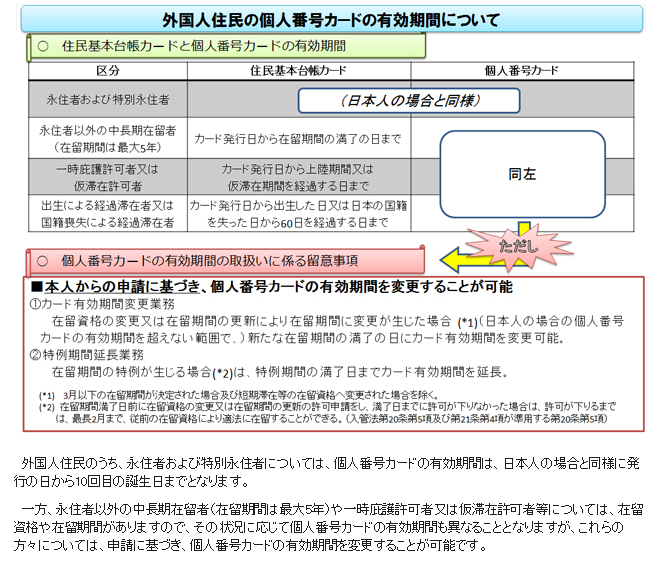Image resolution: width=660 pixels, height=570 pixels.
Task: Click sentence starting 在留期間の特例が生じる場合
Action: 280,372
